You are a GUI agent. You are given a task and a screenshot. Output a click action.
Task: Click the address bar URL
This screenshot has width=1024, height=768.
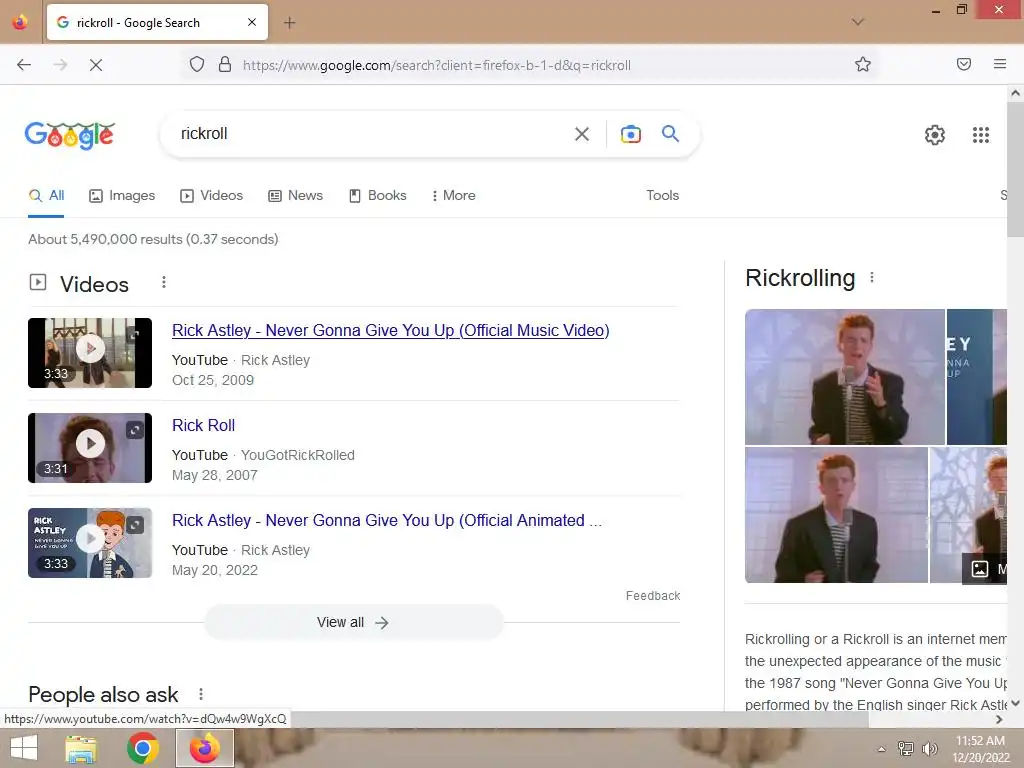click(437, 65)
